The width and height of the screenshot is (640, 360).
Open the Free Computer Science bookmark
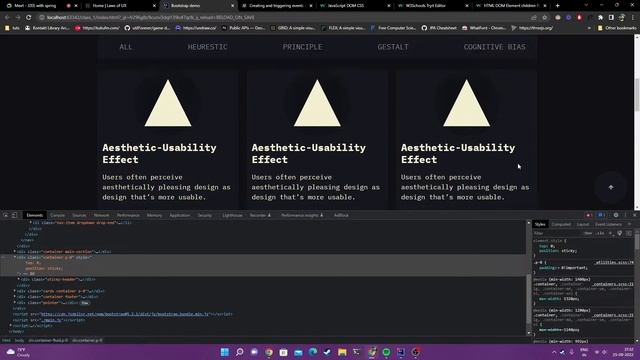coord(393,28)
